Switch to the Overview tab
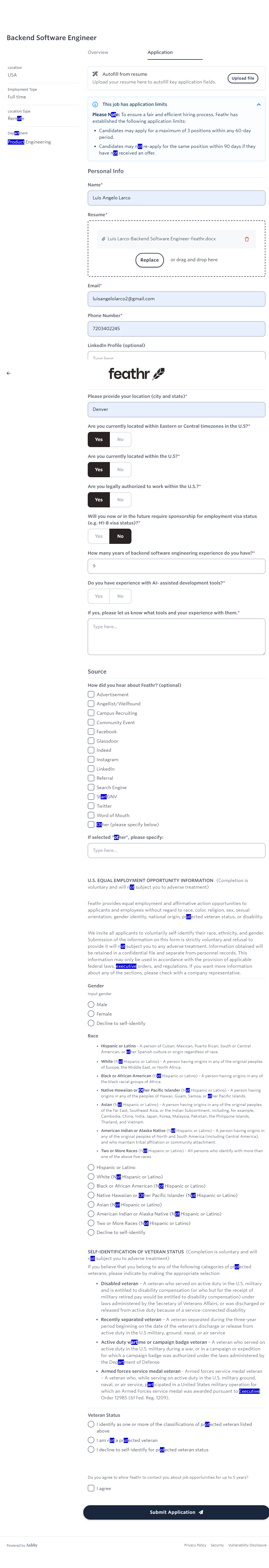The width and height of the screenshot is (269, 1568). tap(98, 52)
